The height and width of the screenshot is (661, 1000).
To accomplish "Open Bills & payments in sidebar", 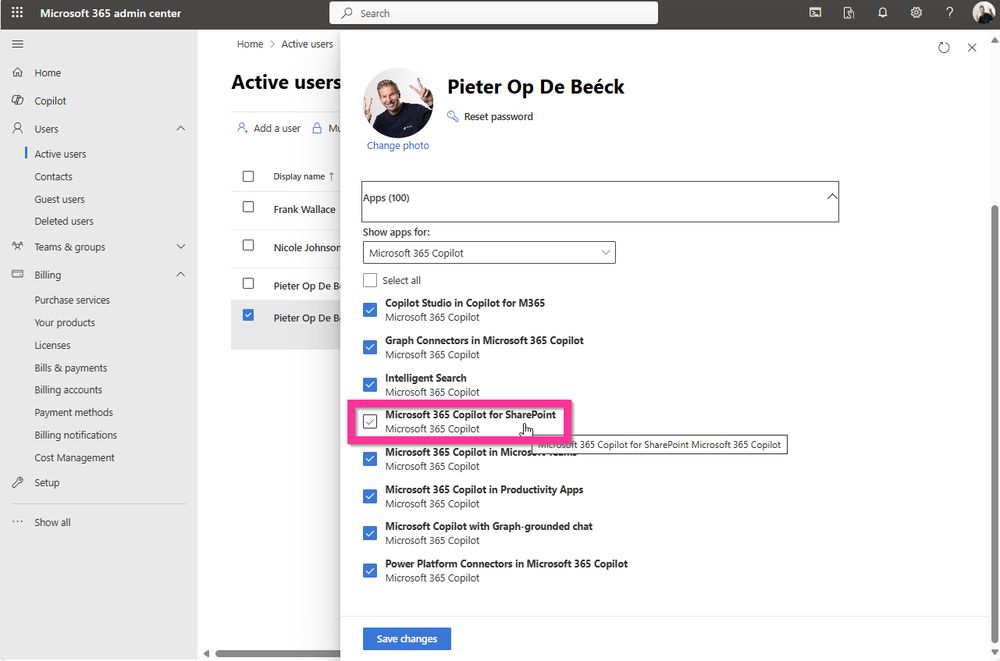I will point(71,368).
